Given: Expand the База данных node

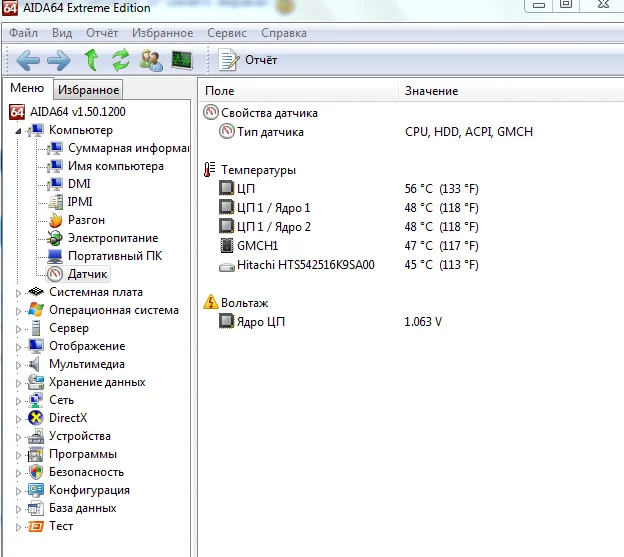Looking at the screenshot, I should pyautogui.click(x=18, y=509).
